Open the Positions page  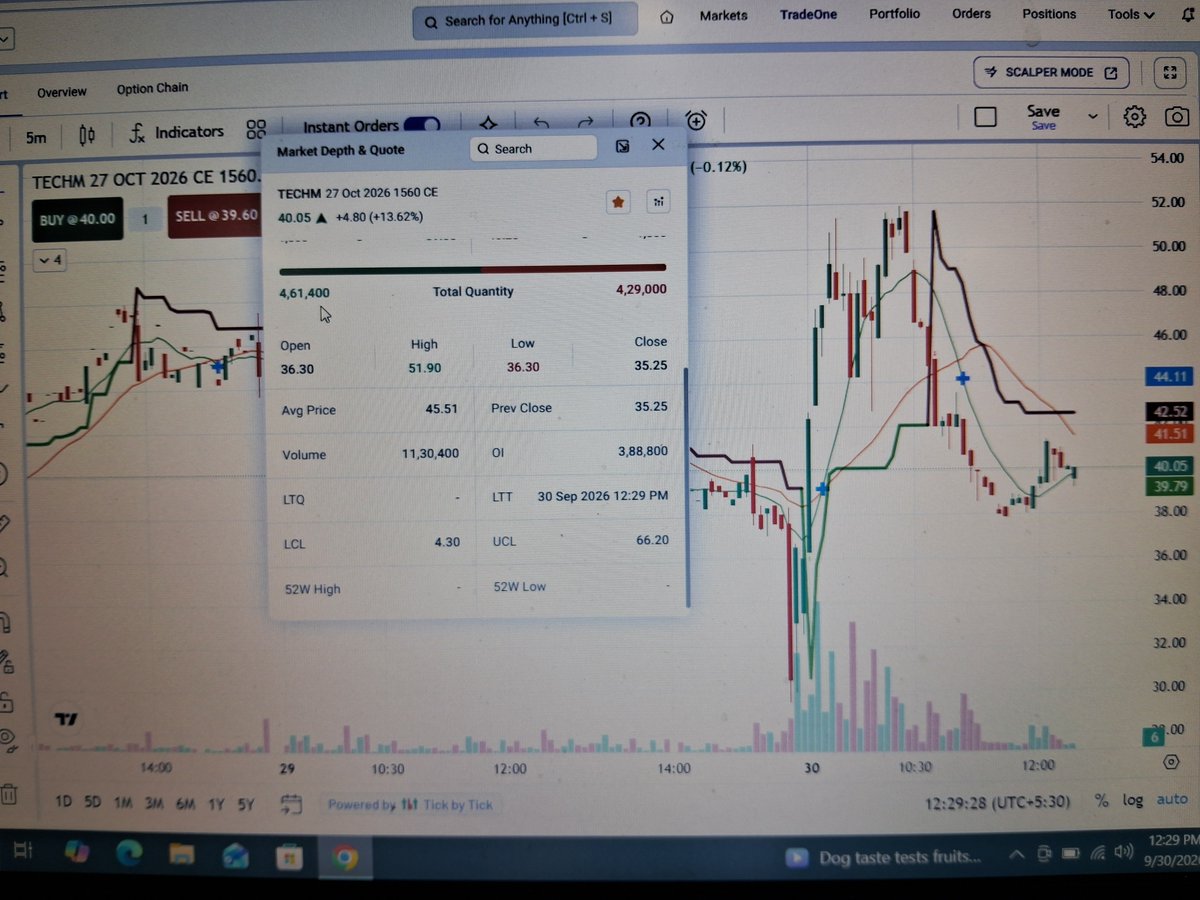pyautogui.click(x=1049, y=13)
